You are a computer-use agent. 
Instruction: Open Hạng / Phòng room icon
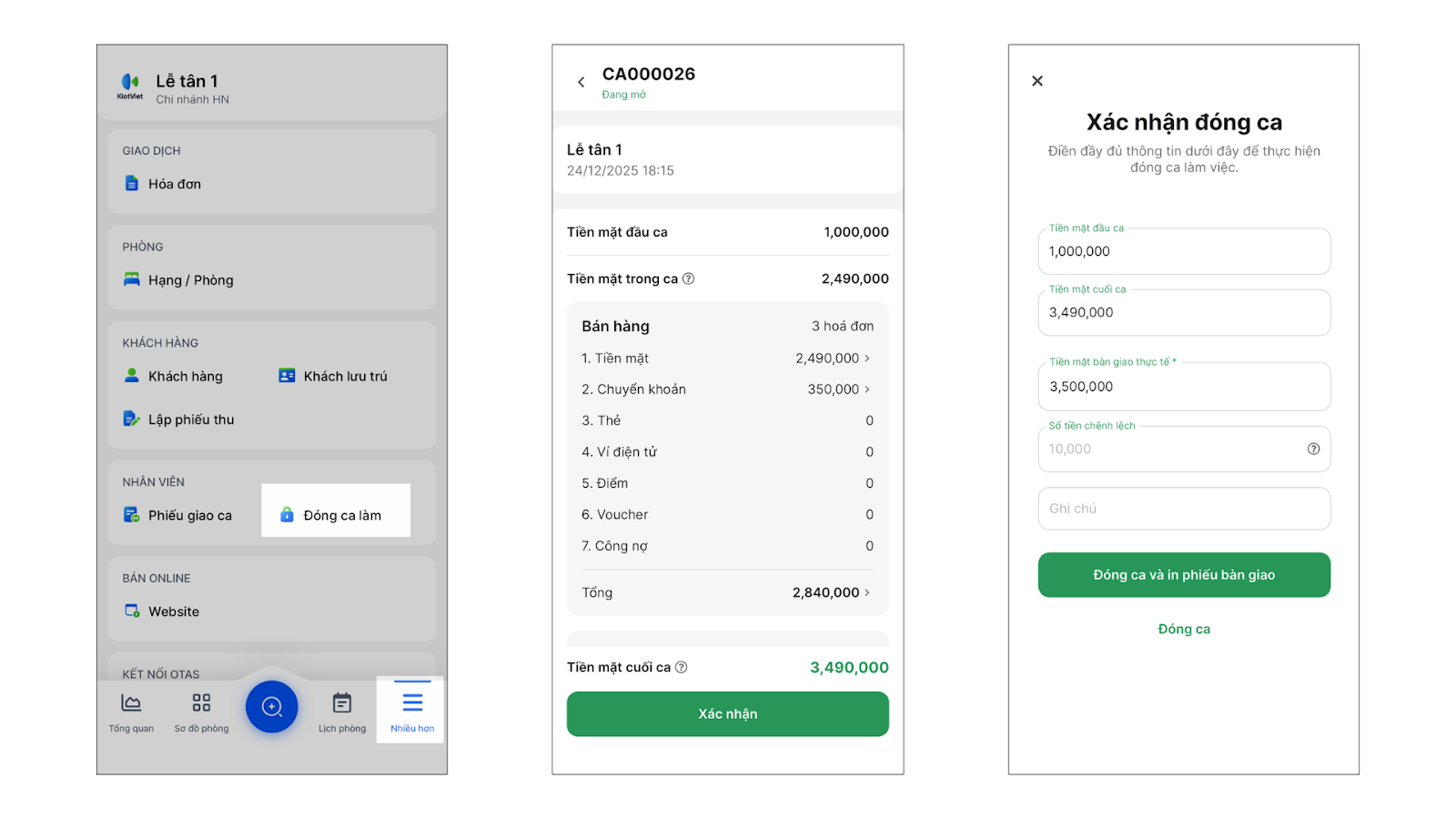tap(132, 279)
